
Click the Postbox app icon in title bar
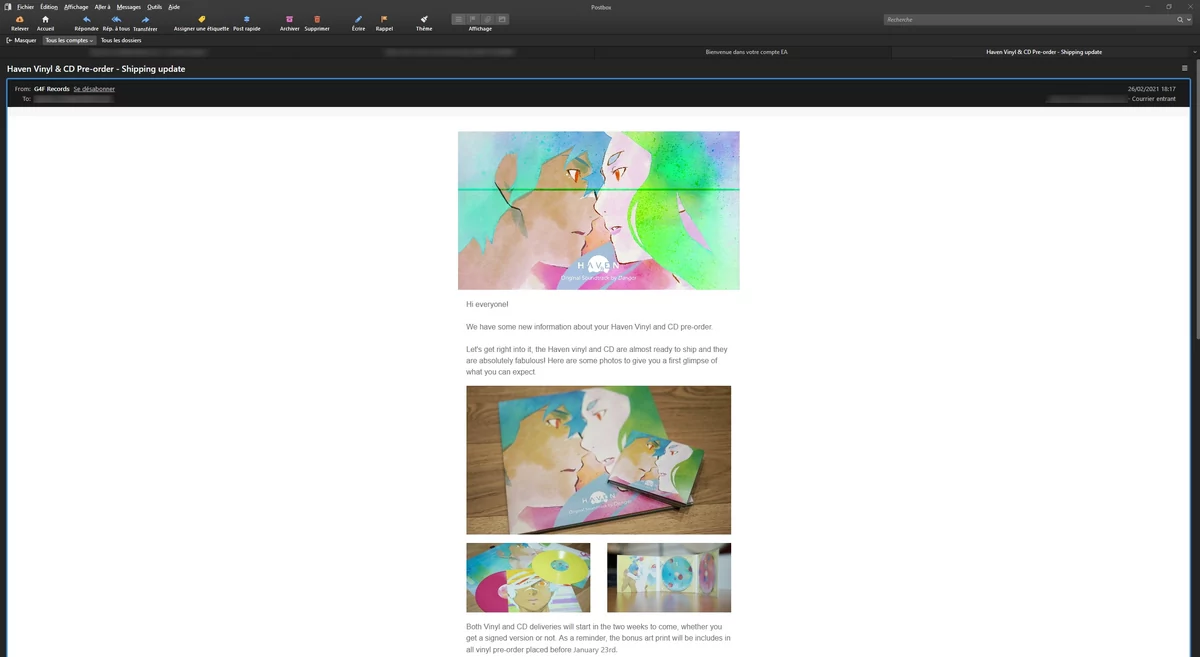point(7,7)
